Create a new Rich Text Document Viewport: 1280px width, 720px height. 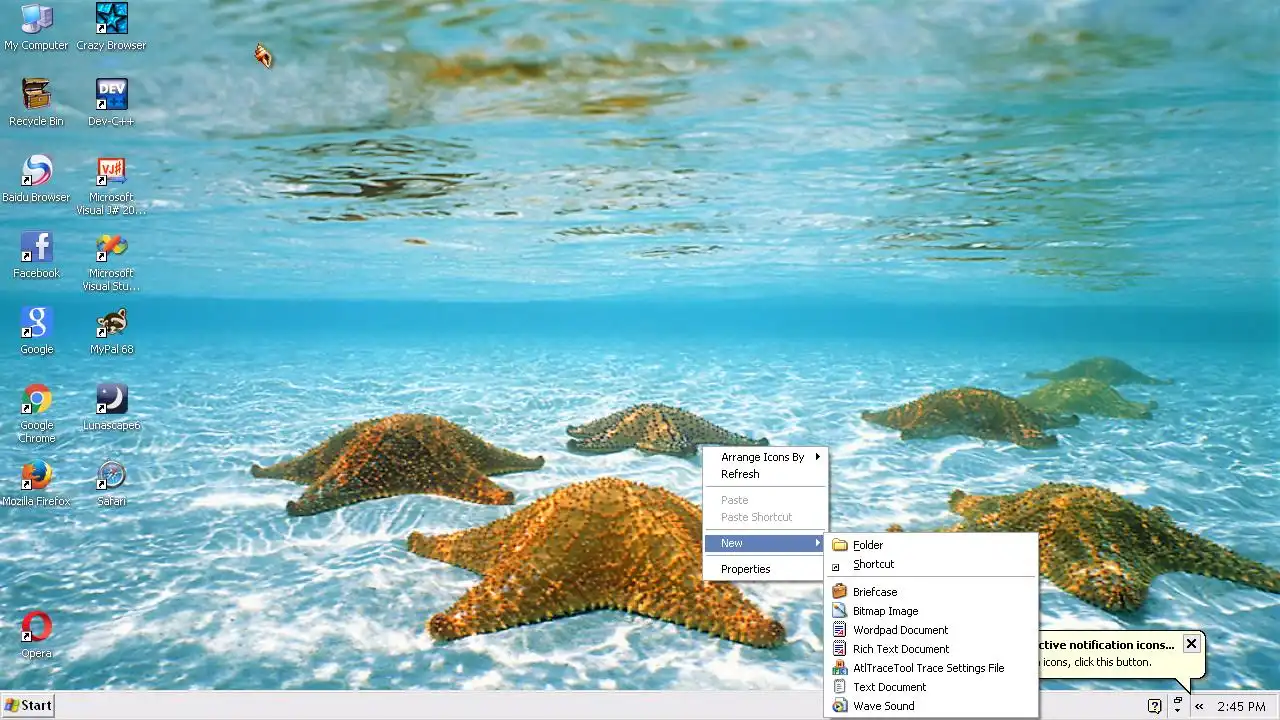click(931, 649)
